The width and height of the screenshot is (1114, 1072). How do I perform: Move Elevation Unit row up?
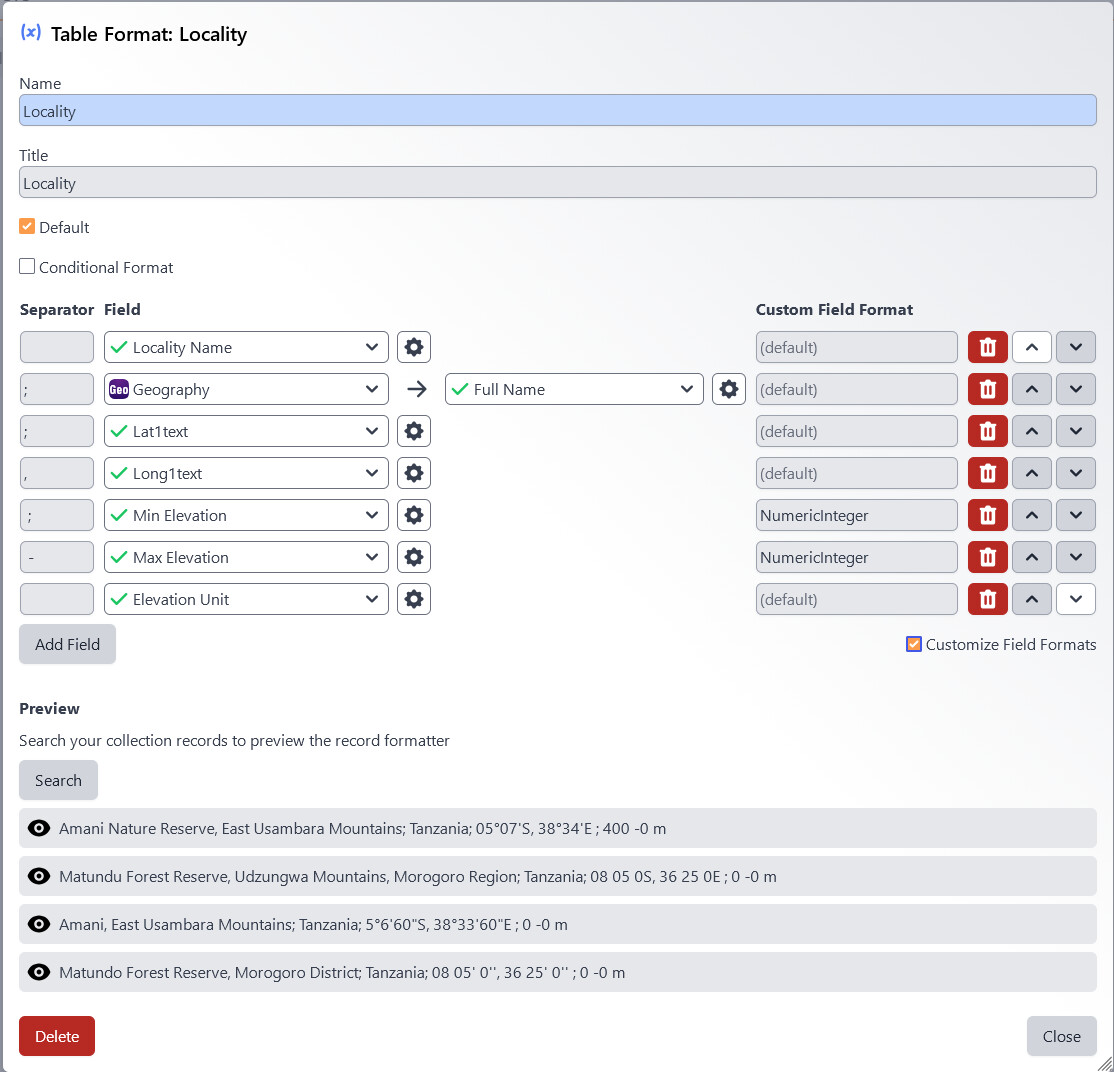coord(1032,599)
